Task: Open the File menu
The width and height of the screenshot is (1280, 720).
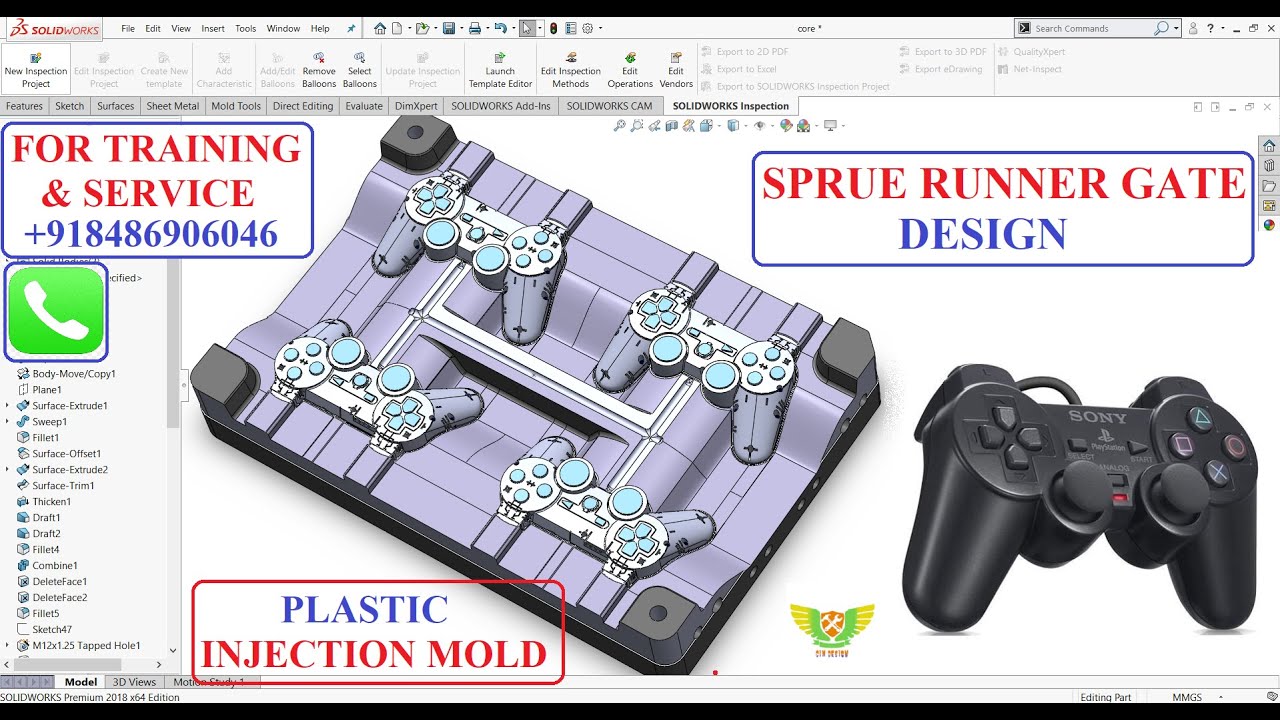Action: (x=128, y=29)
